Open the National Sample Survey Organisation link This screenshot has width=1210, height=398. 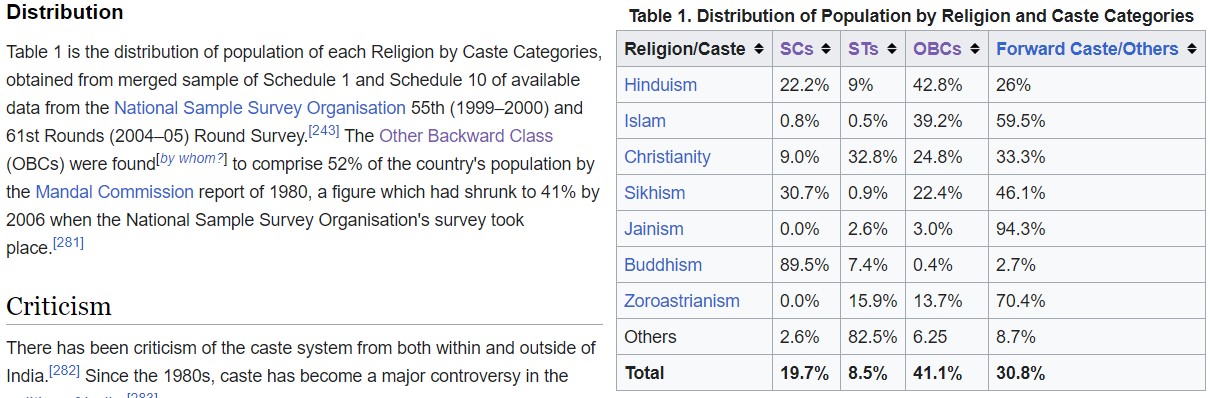[260, 108]
